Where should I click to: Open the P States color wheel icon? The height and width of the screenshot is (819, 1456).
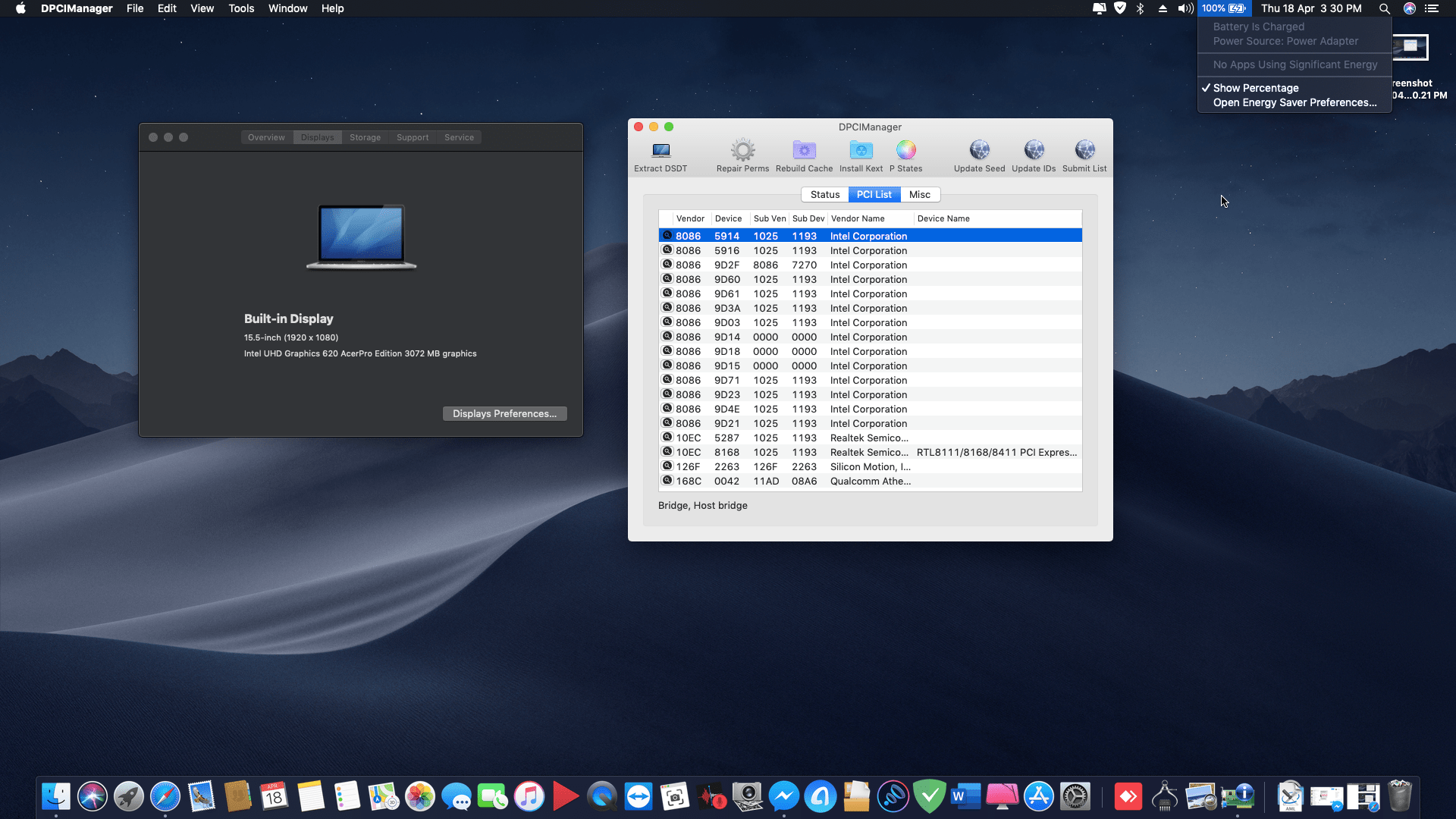[x=905, y=151]
